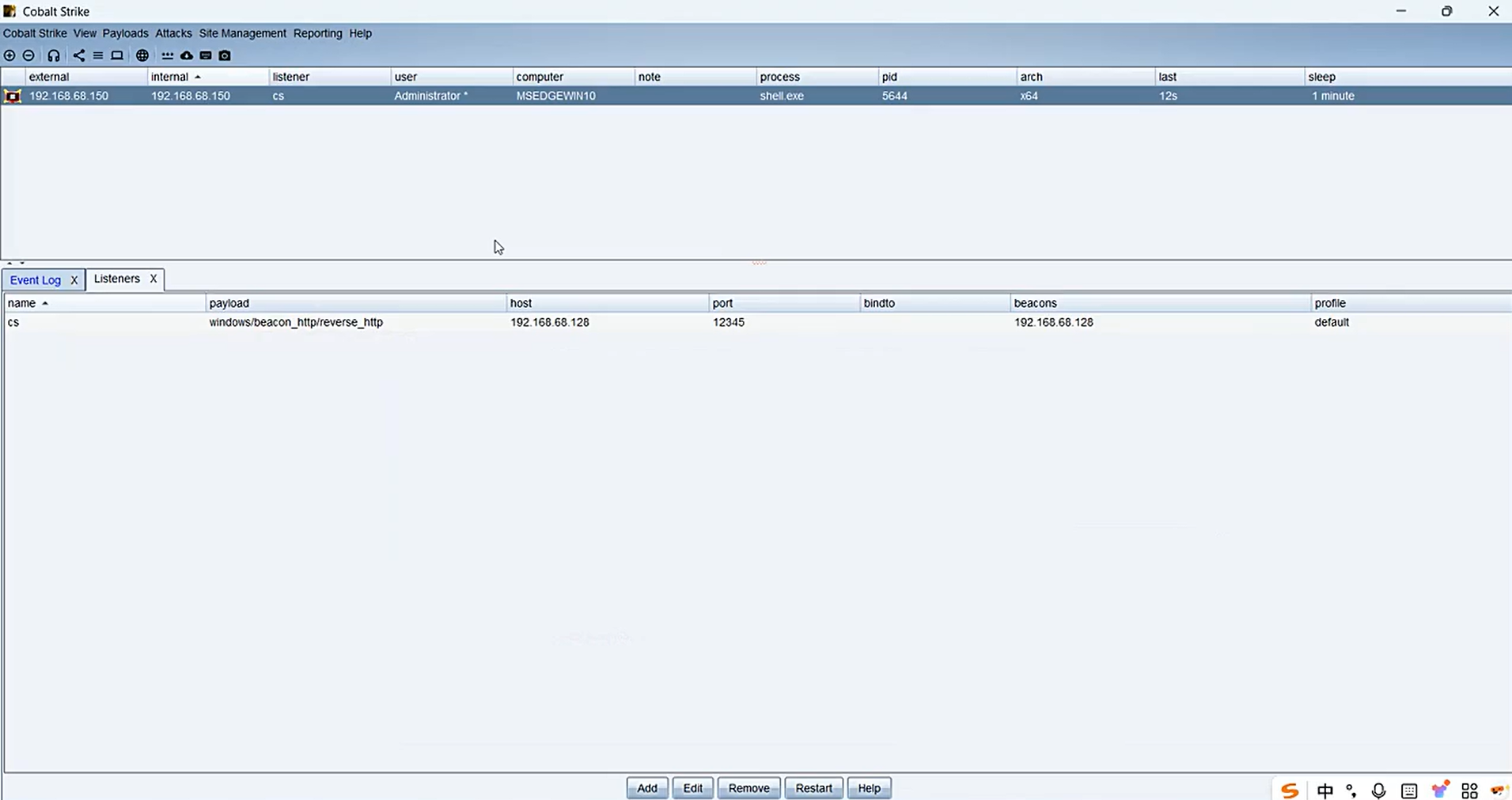The width and height of the screenshot is (1512, 800).
Task: Sort listeners by bindto column header
Action: tap(935, 303)
